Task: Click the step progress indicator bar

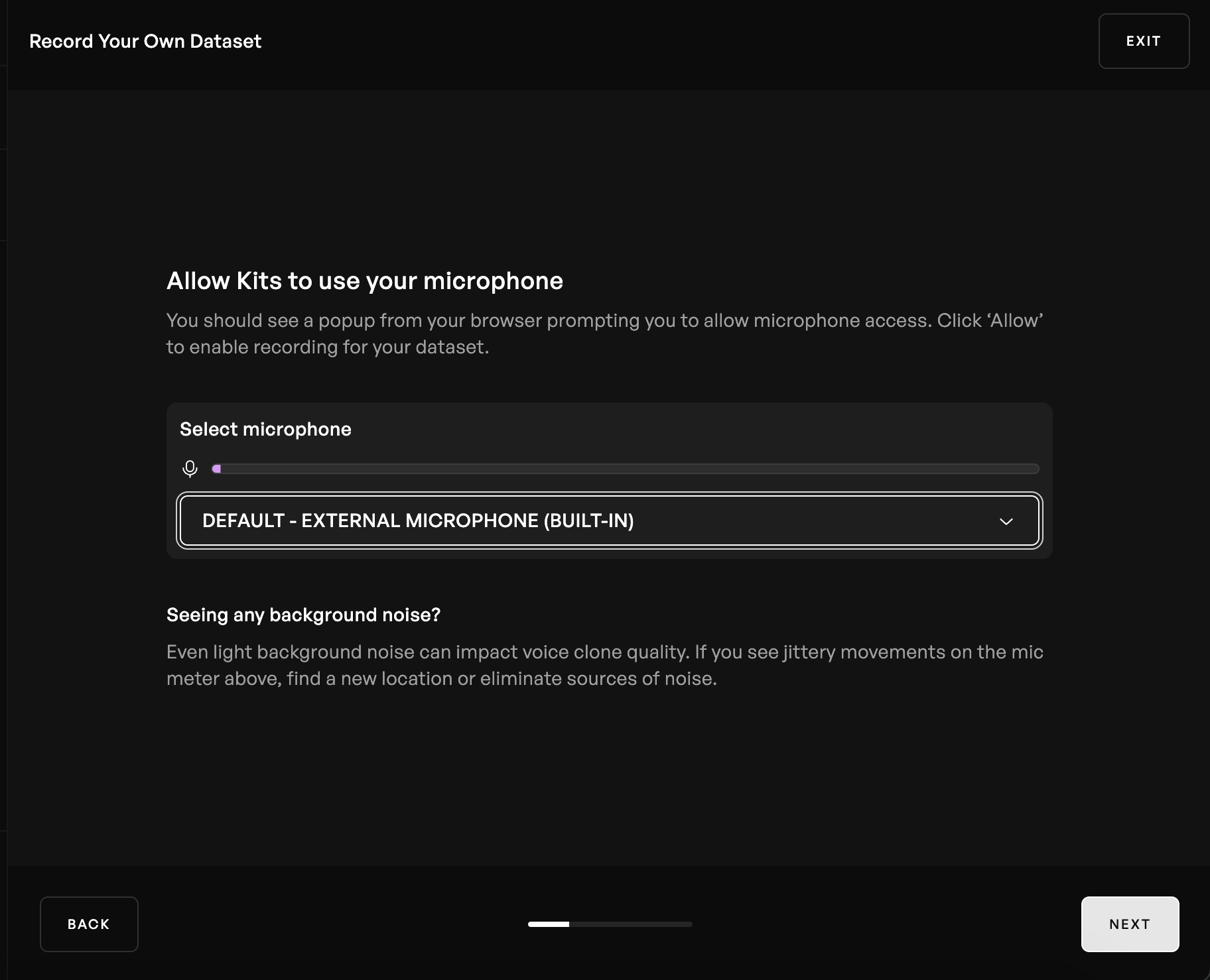Action: 610,924
